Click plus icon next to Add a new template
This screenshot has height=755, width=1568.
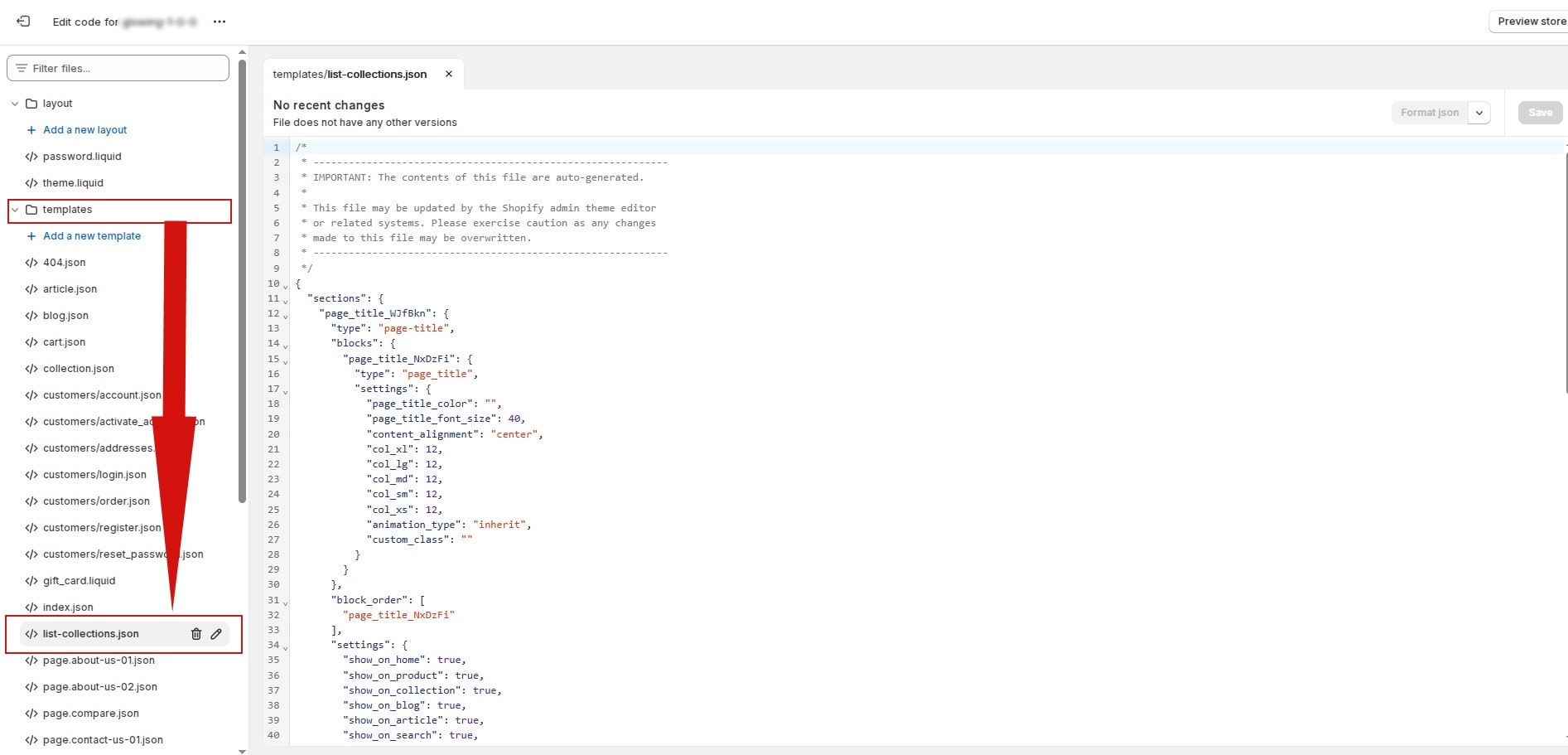31,236
